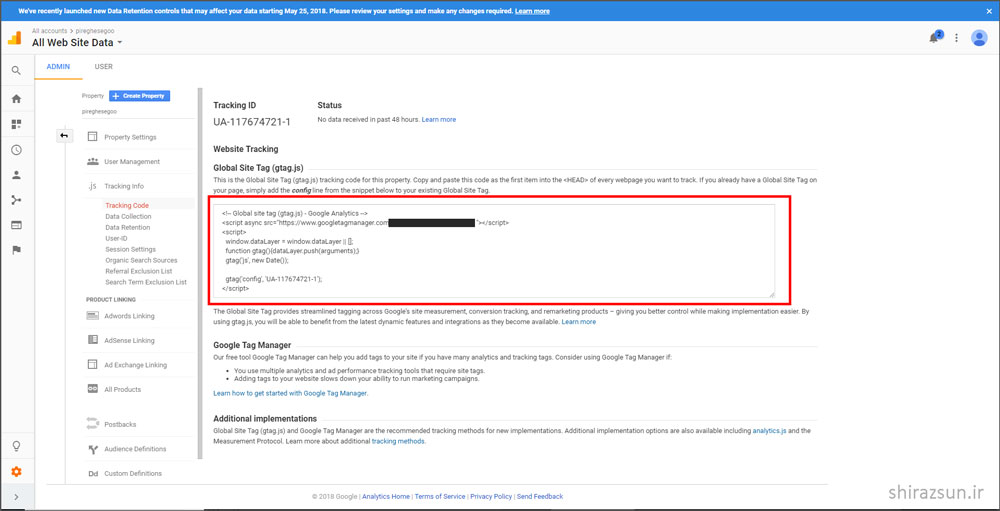Select Session Settings submenu item
The width and height of the screenshot is (1000, 511).
(130, 249)
